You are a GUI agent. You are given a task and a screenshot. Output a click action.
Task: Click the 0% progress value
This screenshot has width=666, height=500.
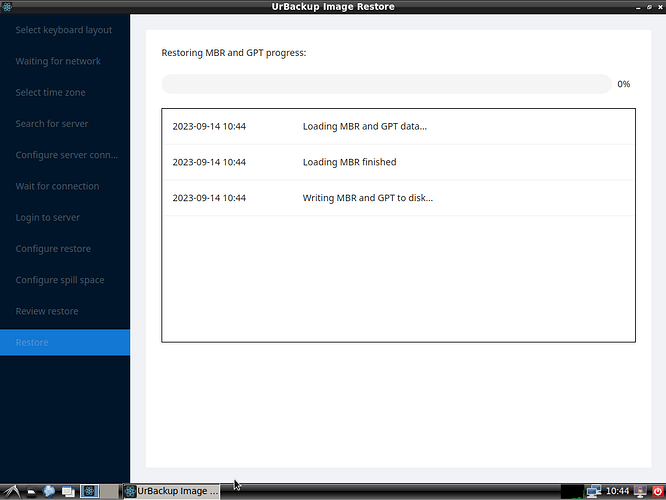pyautogui.click(x=624, y=84)
